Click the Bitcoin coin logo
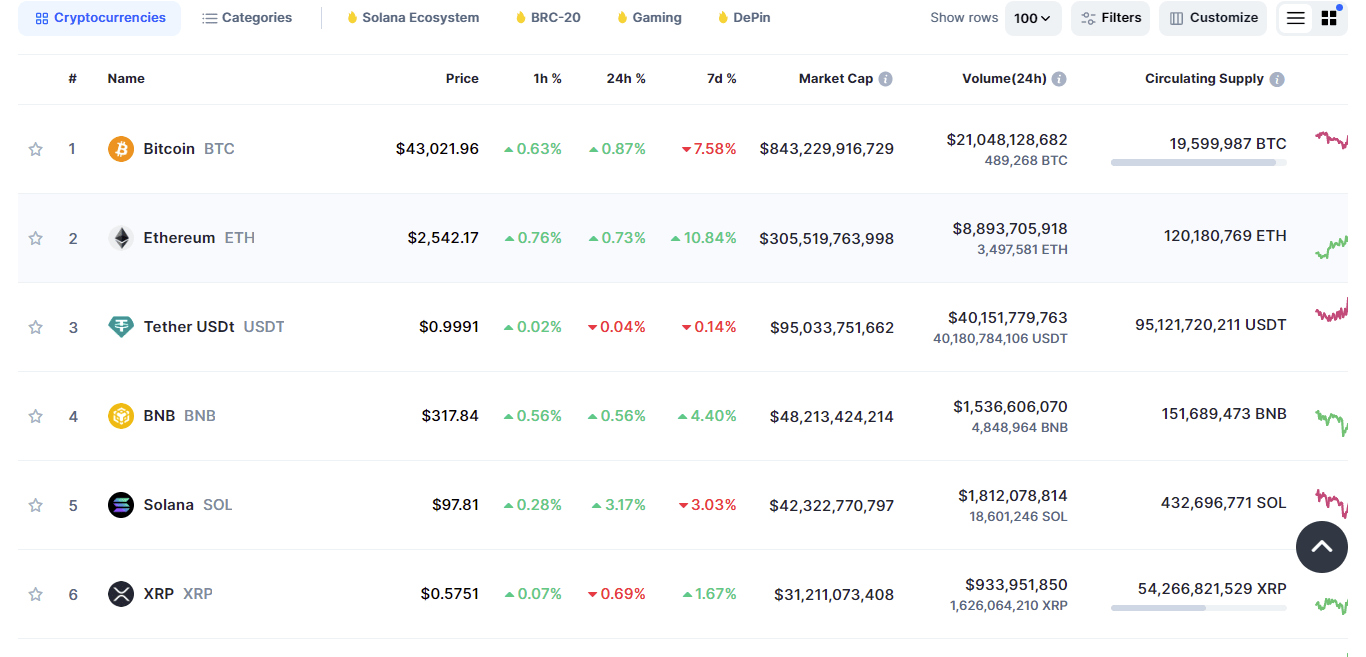Screen dimensions: 1366x657 tap(121, 149)
